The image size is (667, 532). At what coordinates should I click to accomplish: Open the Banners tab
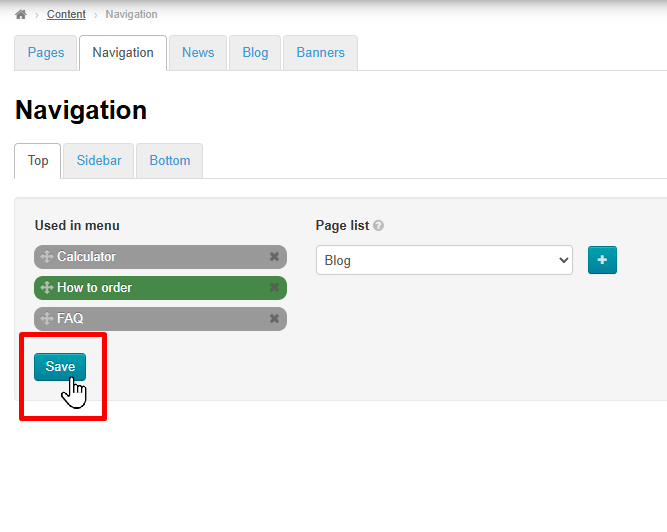pyautogui.click(x=320, y=53)
